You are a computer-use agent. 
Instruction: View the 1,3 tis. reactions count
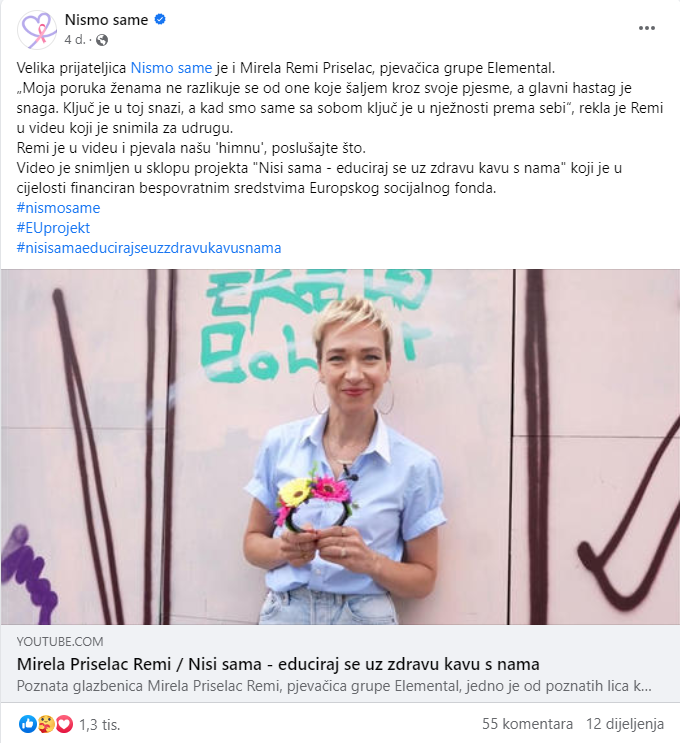(100, 725)
